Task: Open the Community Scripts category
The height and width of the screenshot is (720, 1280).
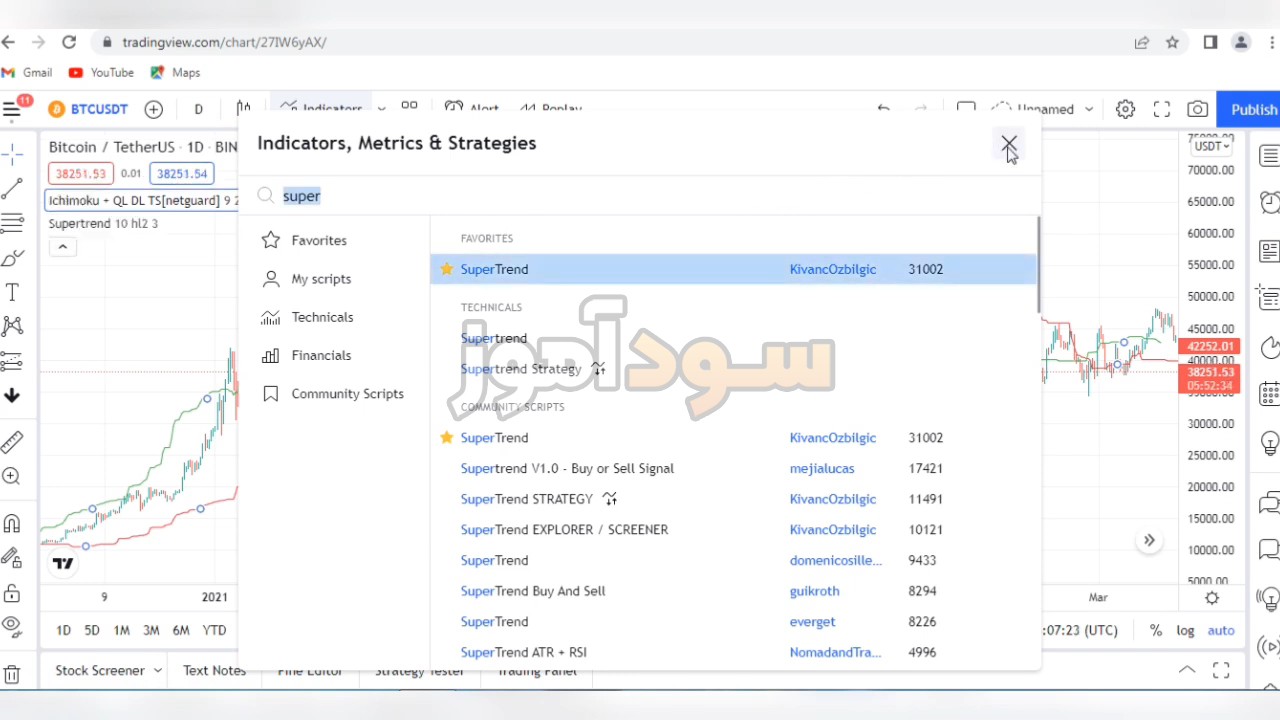Action: pos(347,394)
